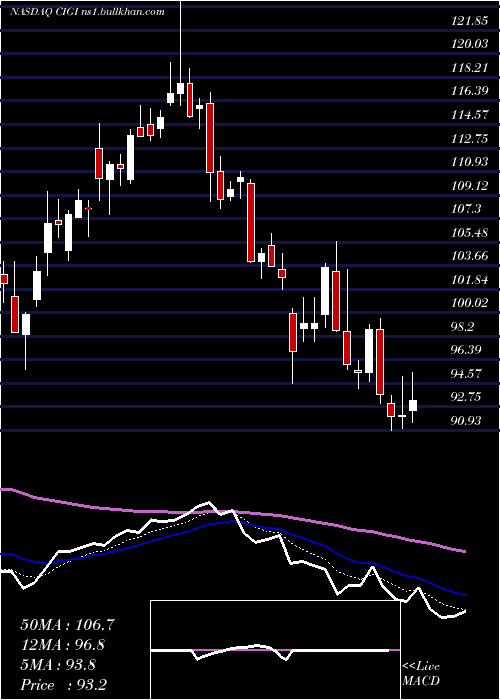Click the 116.39 price axis label
Image resolution: width=500 pixels, height=700 pixels.
coord(468,92)
